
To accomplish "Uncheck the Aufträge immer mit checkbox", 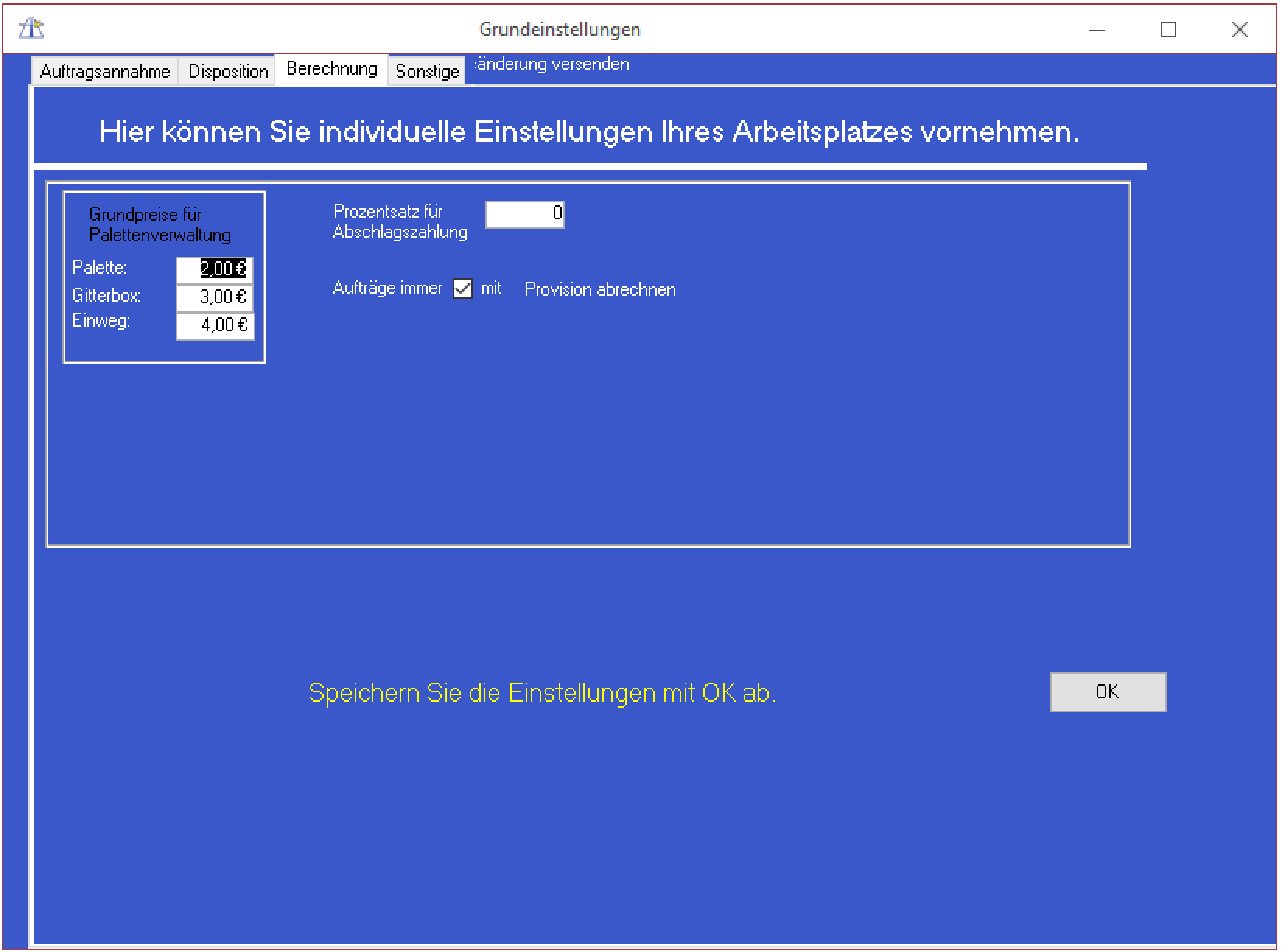I will [463, 289].
